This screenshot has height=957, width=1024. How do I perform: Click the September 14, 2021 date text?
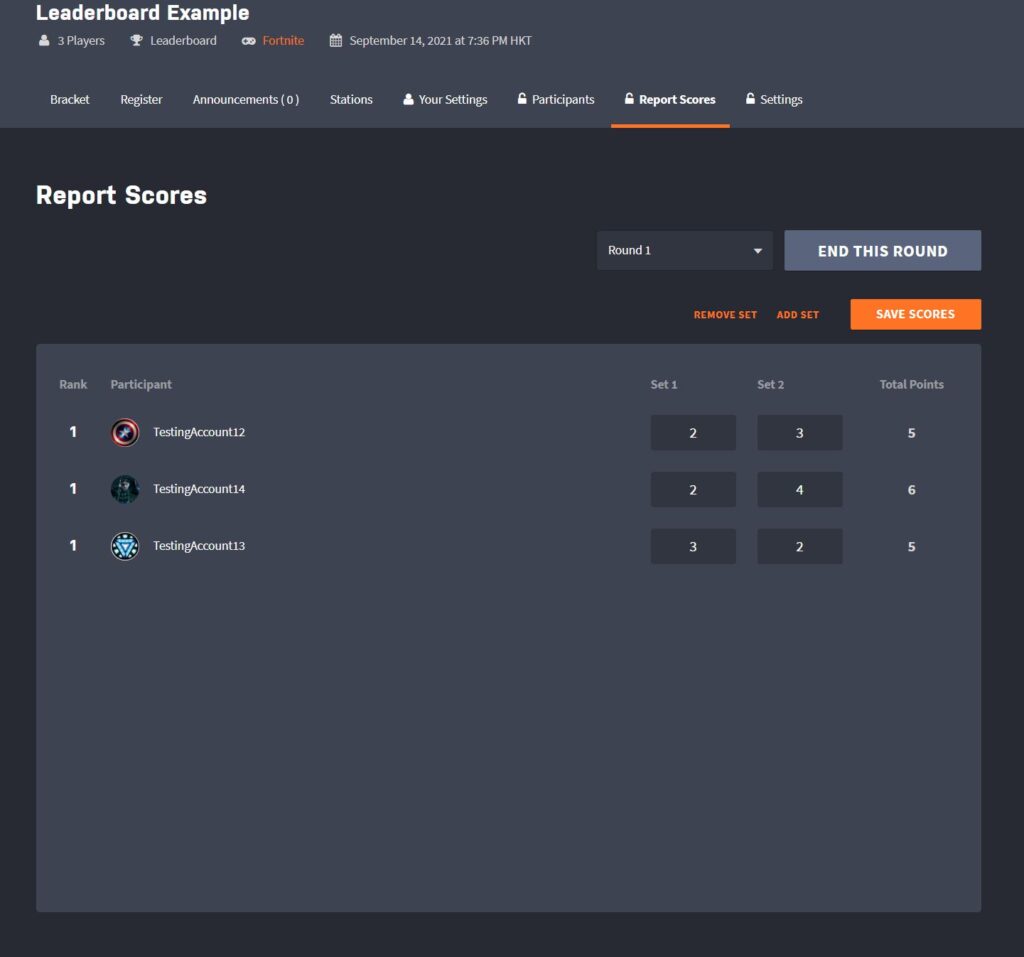pyautogui.click(x=440, y=41)
